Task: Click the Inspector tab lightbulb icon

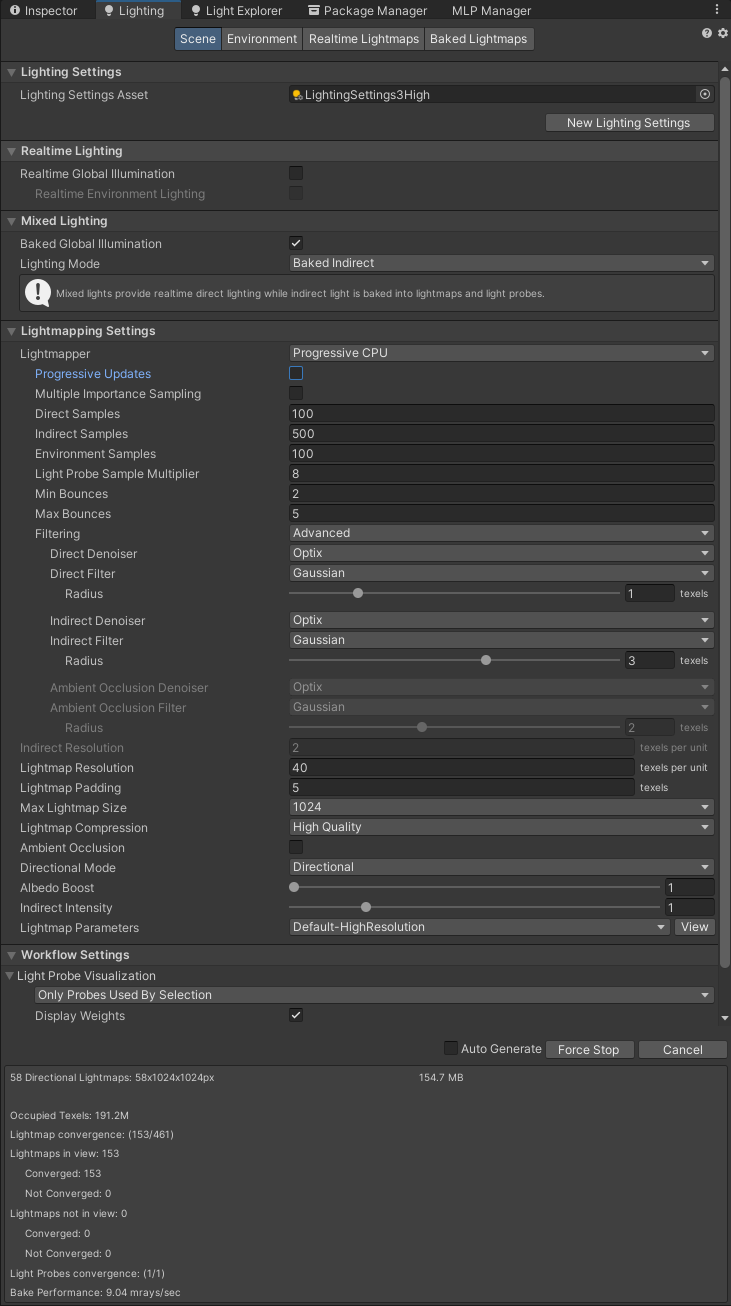Action: [x=15, y=10]
